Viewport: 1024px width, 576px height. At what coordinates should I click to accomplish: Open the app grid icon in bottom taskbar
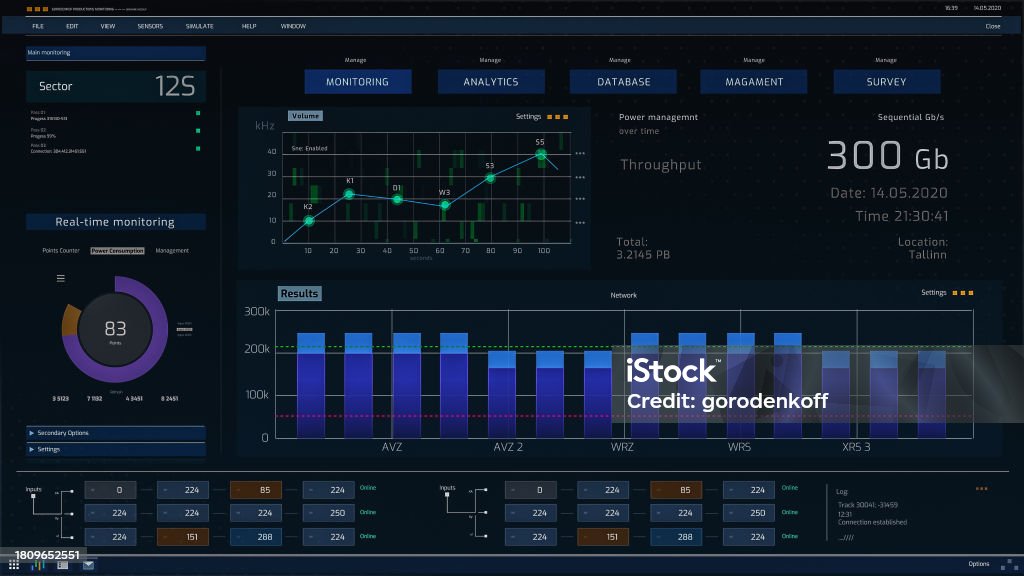pos(14,565)
